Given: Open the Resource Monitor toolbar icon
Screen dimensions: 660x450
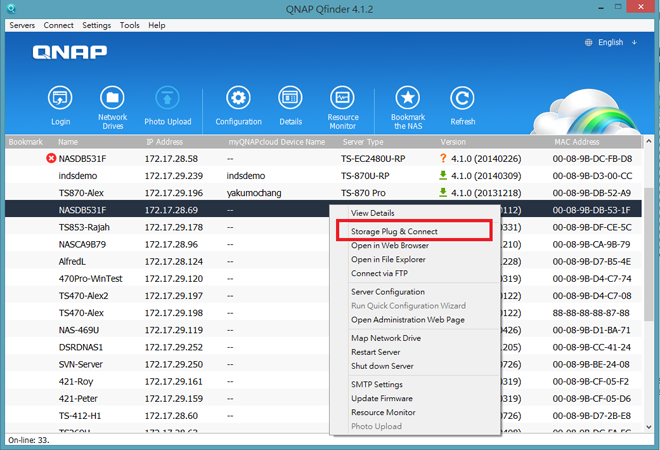Looking at the screenshot, I should (343, 98).
